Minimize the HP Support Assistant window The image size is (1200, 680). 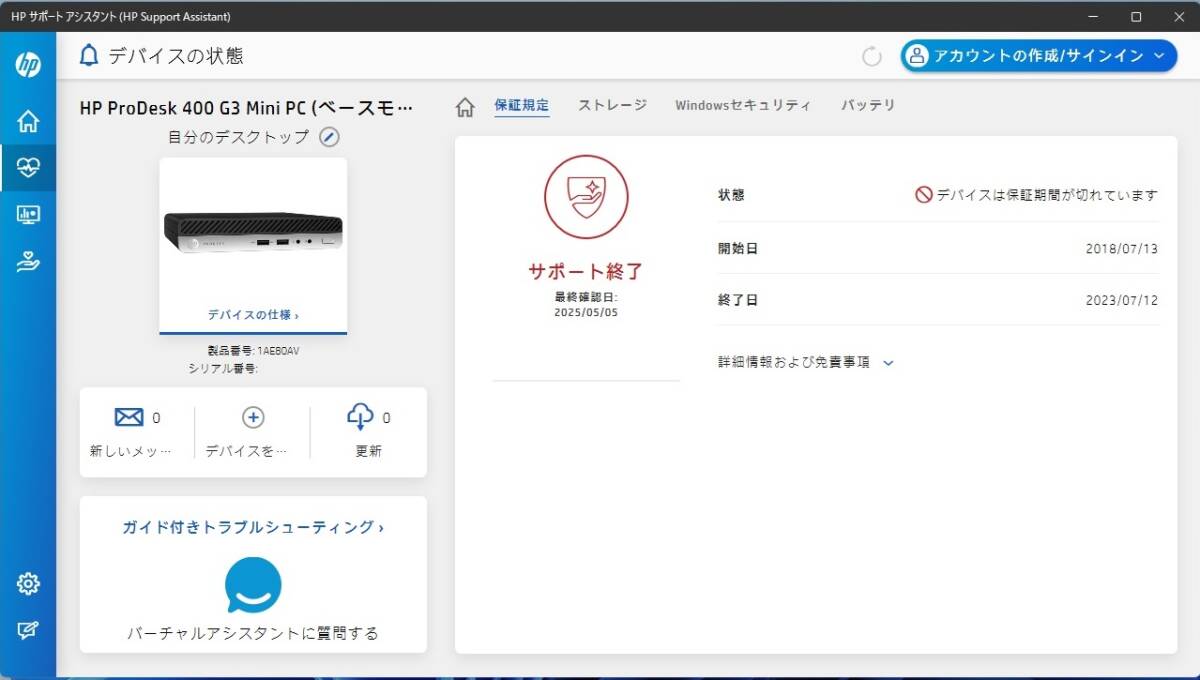tap(1091, 16)
